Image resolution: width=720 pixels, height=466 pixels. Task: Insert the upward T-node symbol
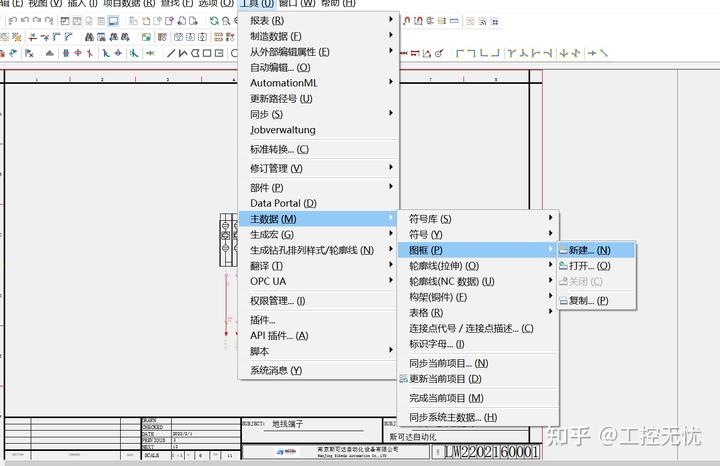[x=523, y=53]
